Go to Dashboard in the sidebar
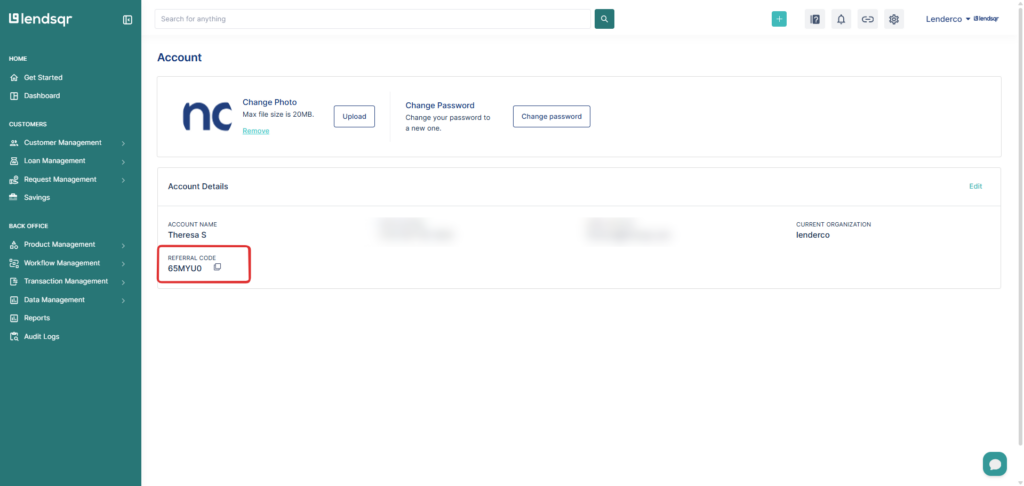 (x=42, y=96)
